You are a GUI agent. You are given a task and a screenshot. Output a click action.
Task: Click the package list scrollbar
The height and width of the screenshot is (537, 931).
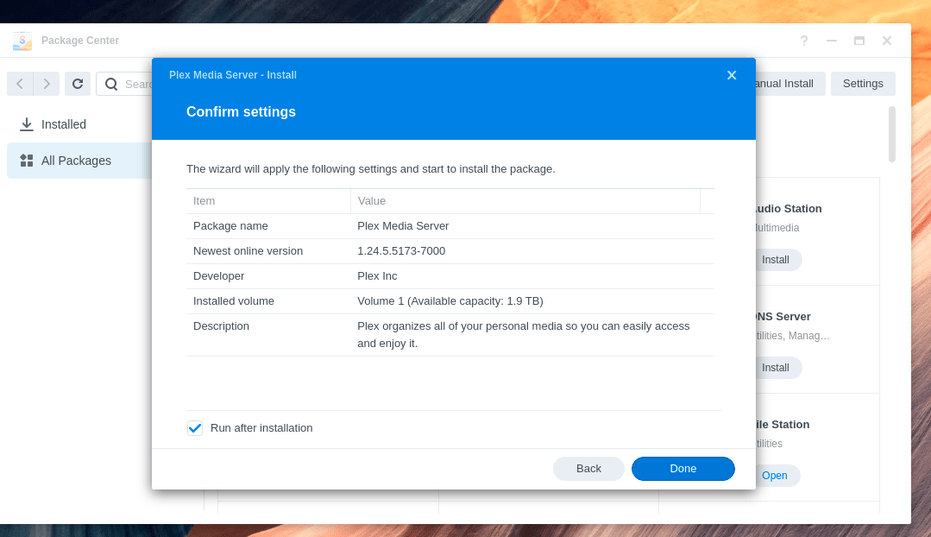point(892,134)
